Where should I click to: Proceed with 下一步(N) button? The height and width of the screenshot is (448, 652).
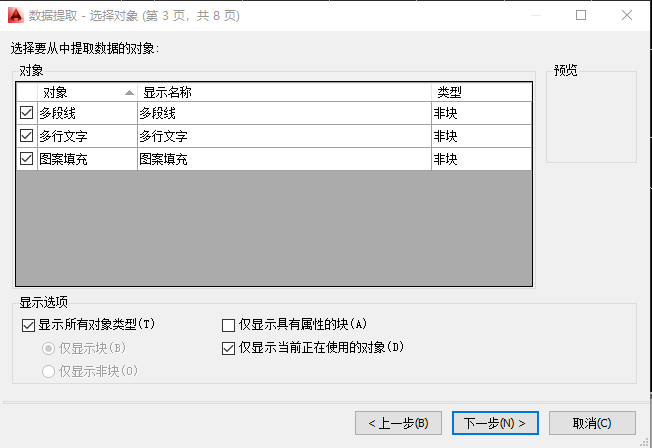point(495,423)
